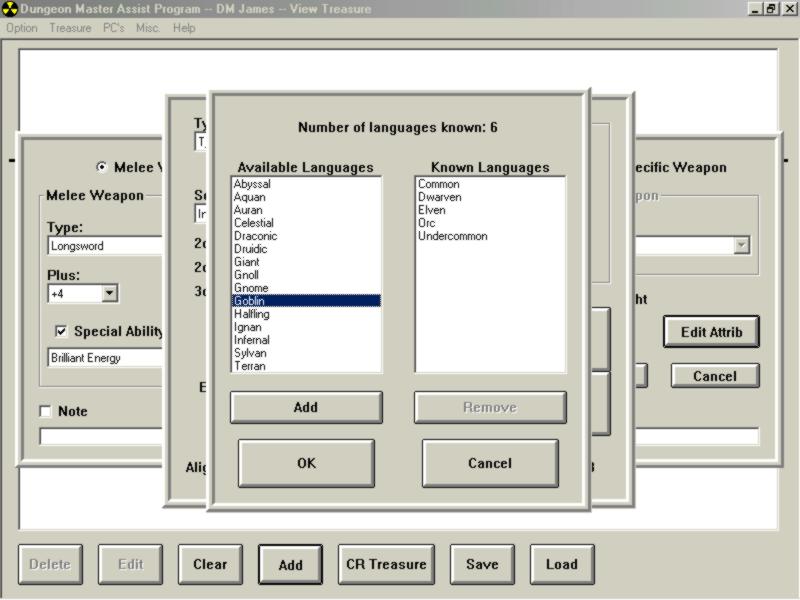Click the Edit Attrib button

tap(711, 332)
